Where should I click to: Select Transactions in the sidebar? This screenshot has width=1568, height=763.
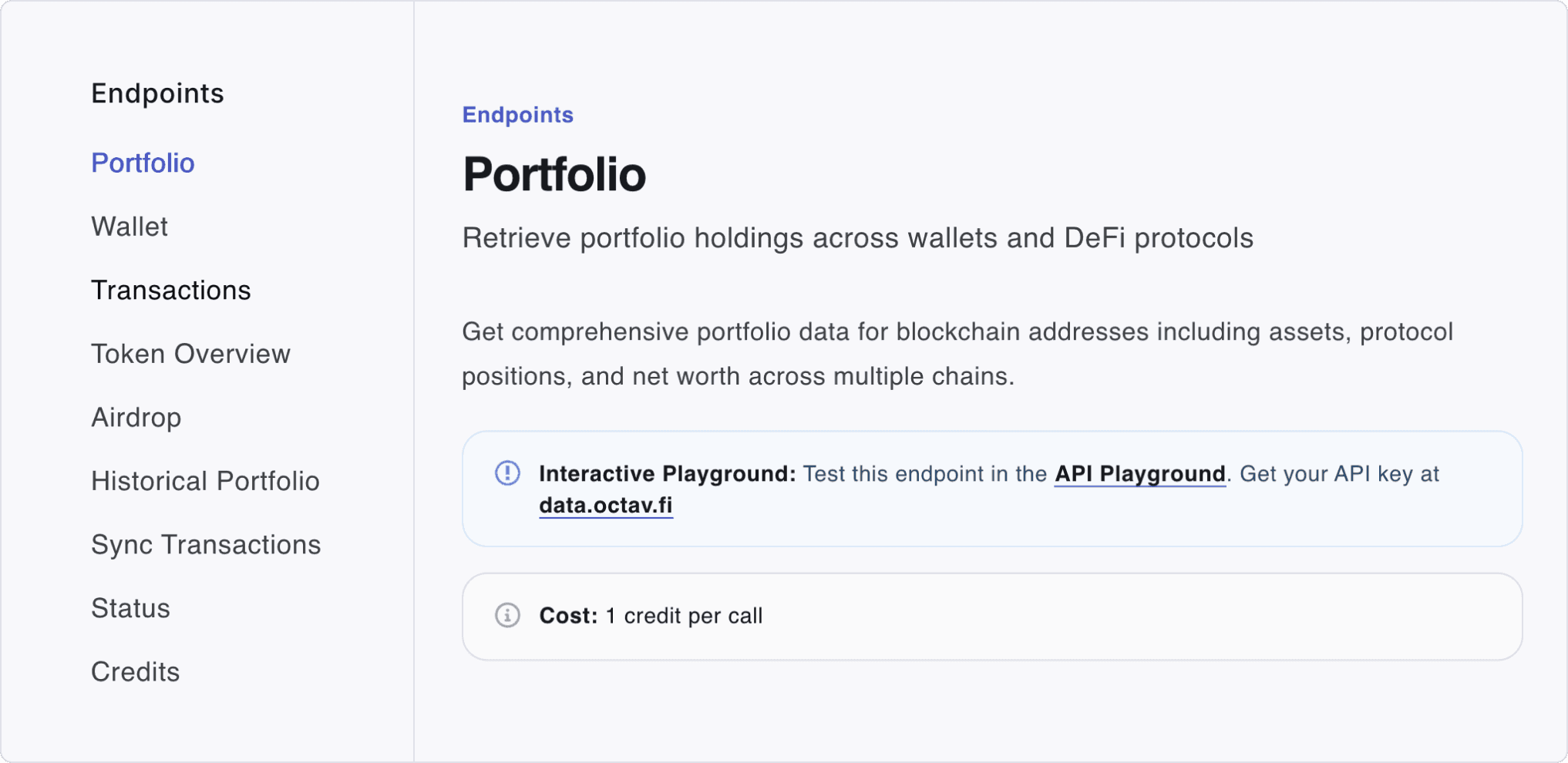[171, 291]
